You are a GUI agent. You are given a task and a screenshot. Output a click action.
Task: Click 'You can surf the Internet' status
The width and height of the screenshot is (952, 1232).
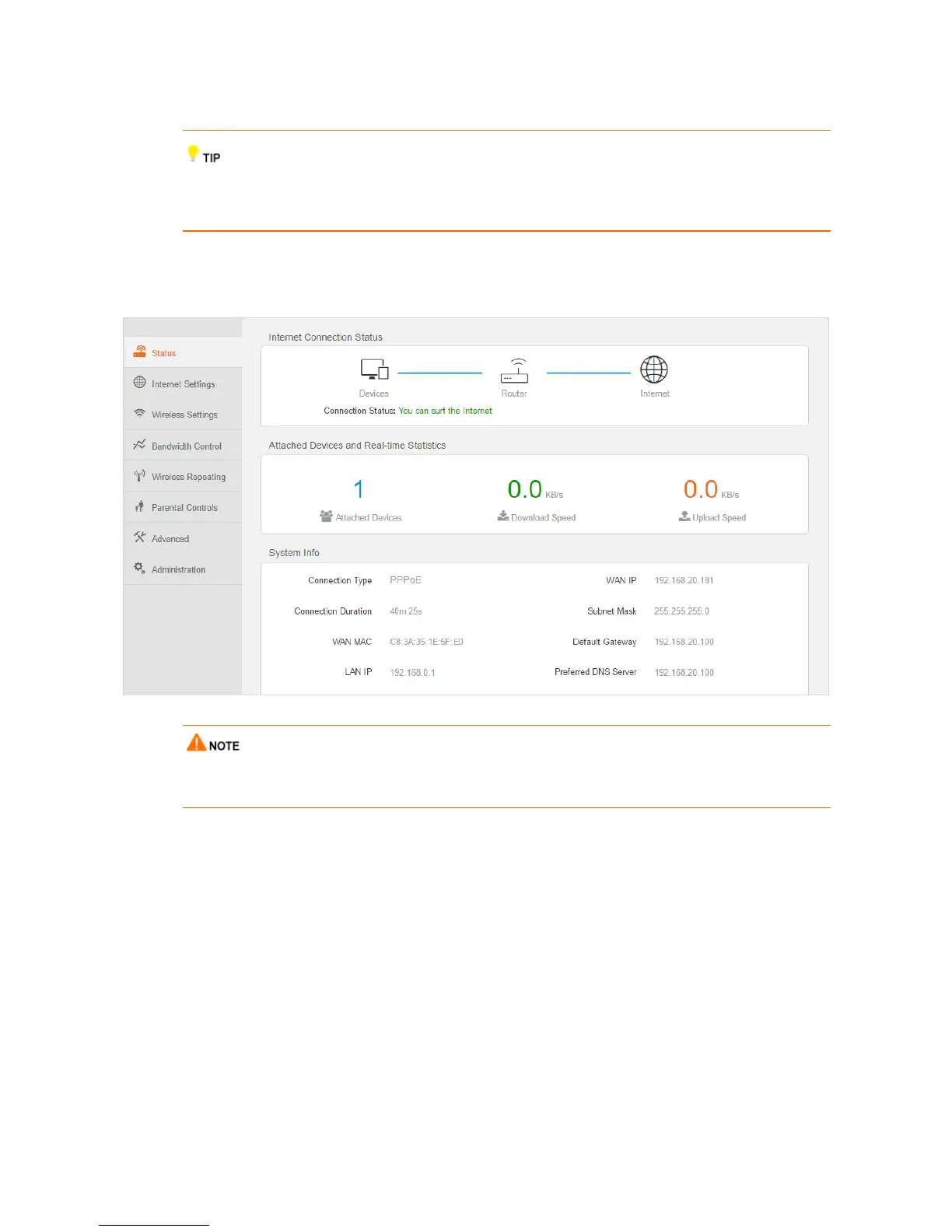(x=446, y=411)
